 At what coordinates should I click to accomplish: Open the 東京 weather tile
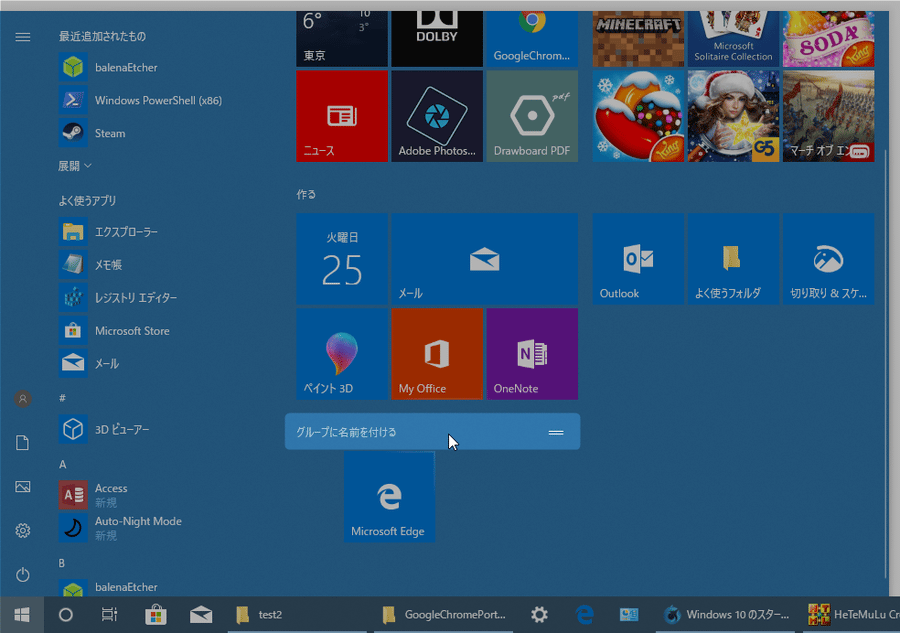tap(342, 38)
